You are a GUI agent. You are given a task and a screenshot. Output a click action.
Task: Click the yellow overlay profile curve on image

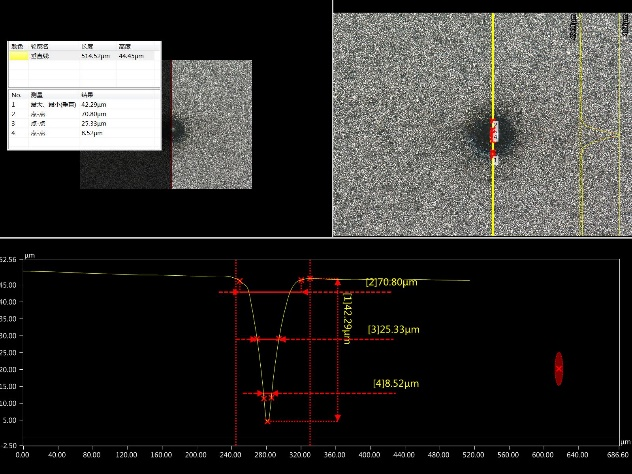click(x=599, y=137)
